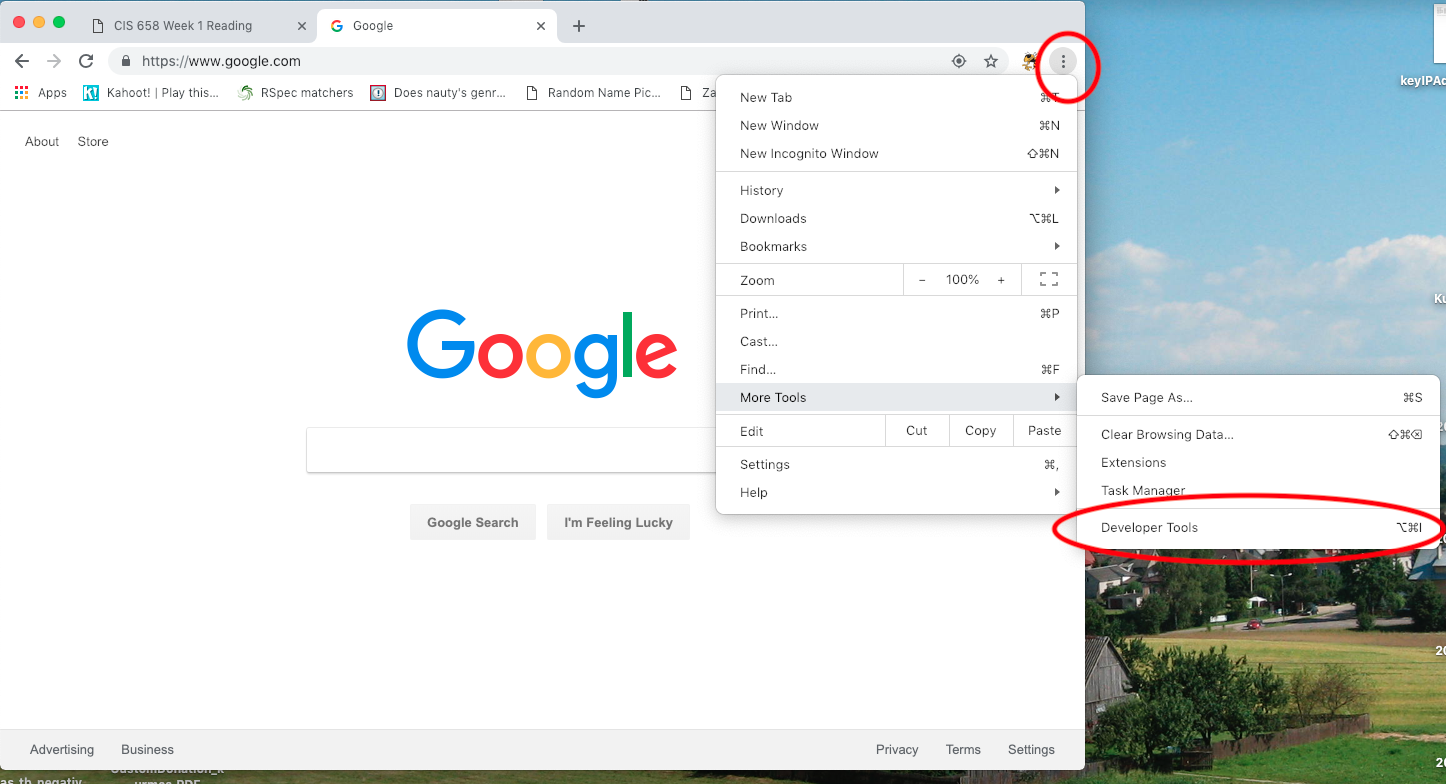Select Print... in the menu

(897, 313)
